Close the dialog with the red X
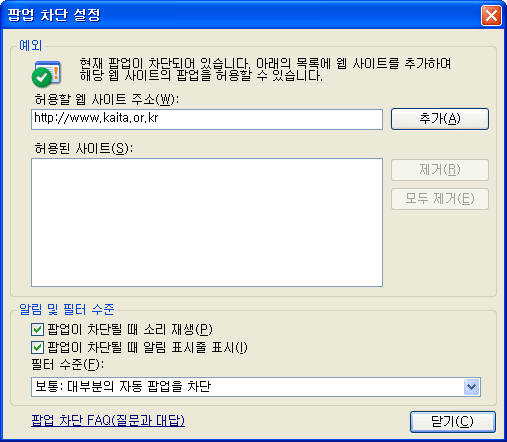 [491, 15]
